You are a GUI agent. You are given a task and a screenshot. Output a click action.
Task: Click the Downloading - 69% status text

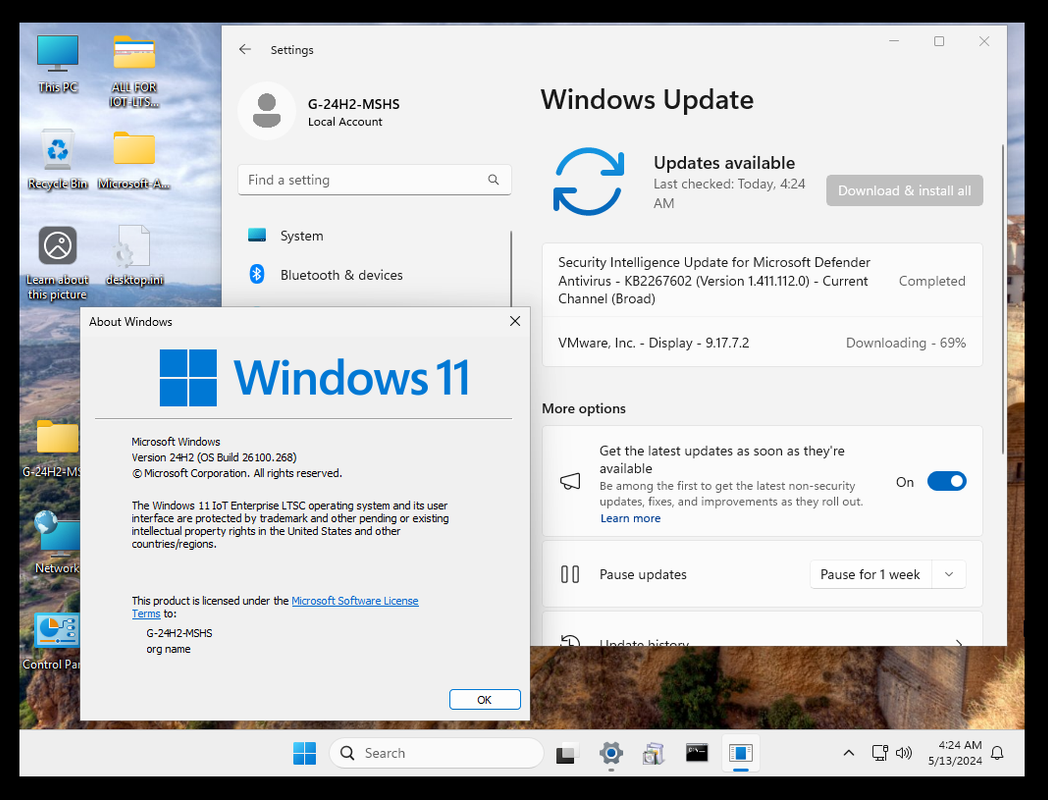point(906,343)
